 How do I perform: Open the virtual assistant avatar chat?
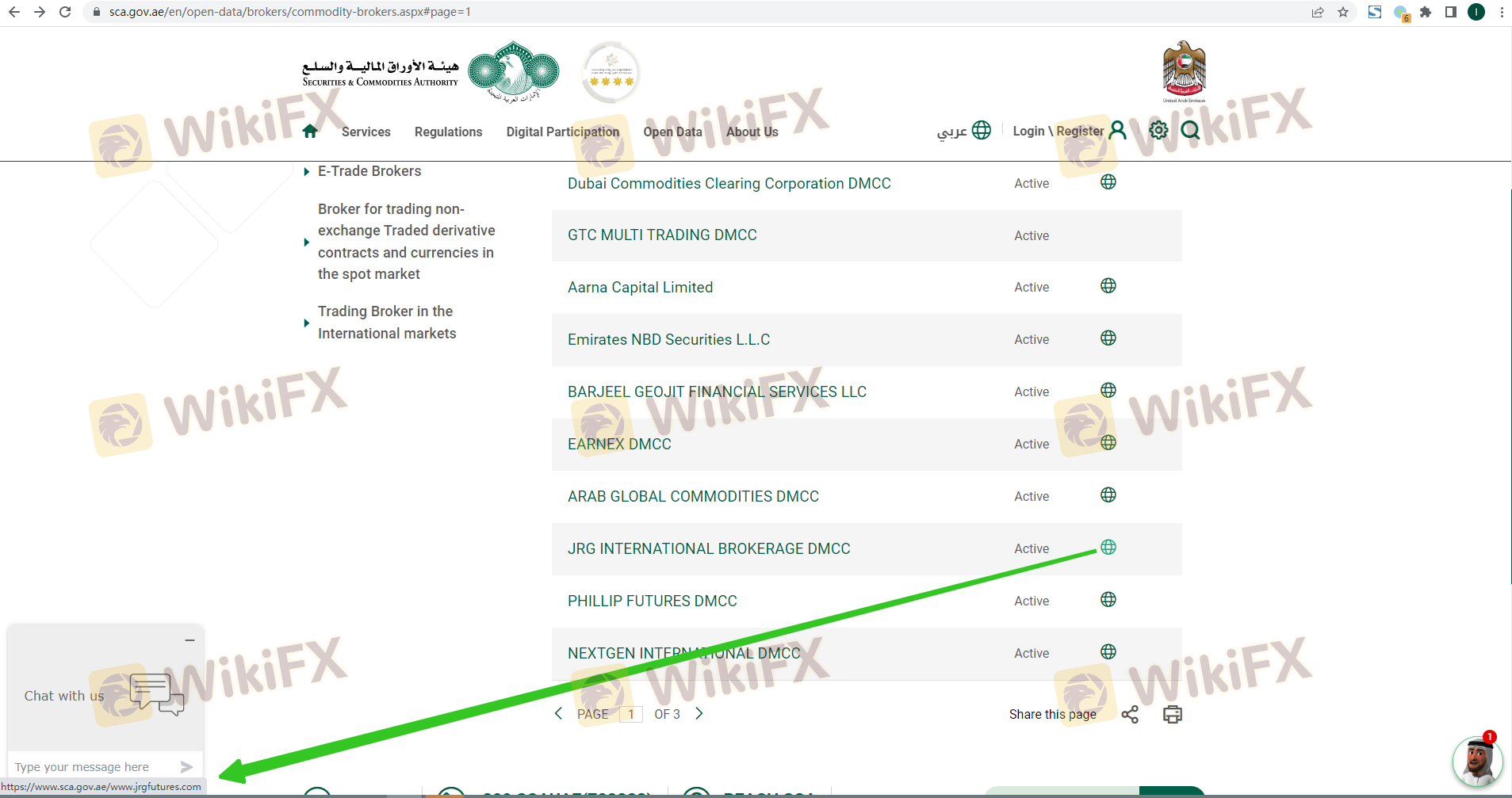(1476, 761)
